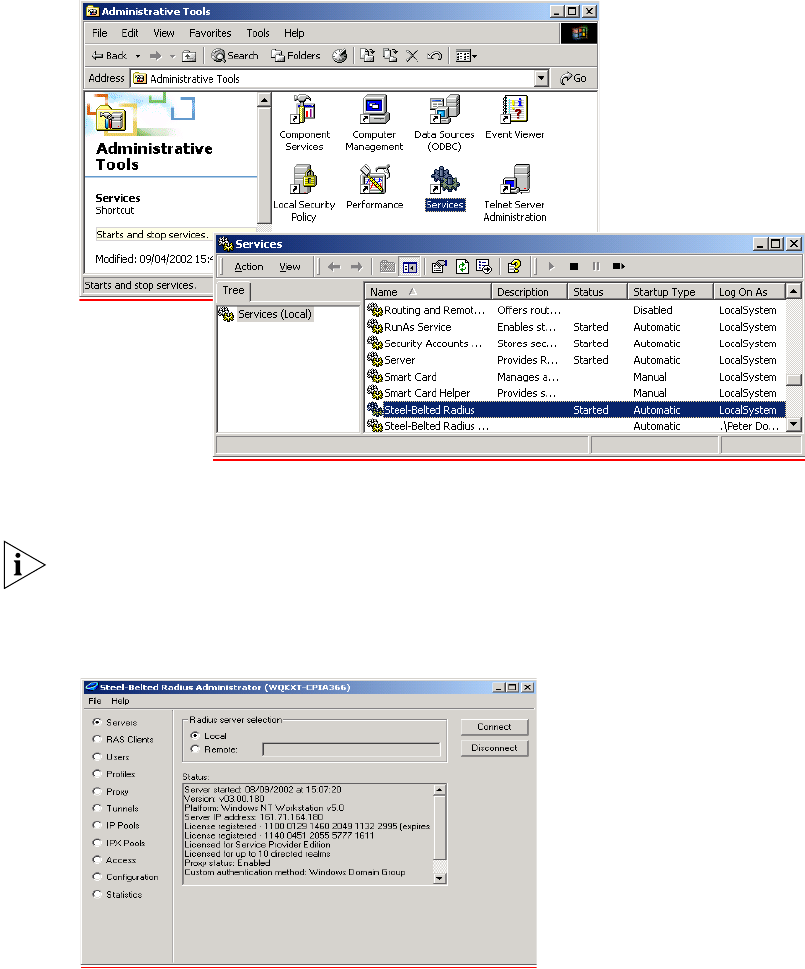The width and height of the screenshot is (805, 969).
Task: Click the Undo toolbar icon
Action: (x=434, y=56)
